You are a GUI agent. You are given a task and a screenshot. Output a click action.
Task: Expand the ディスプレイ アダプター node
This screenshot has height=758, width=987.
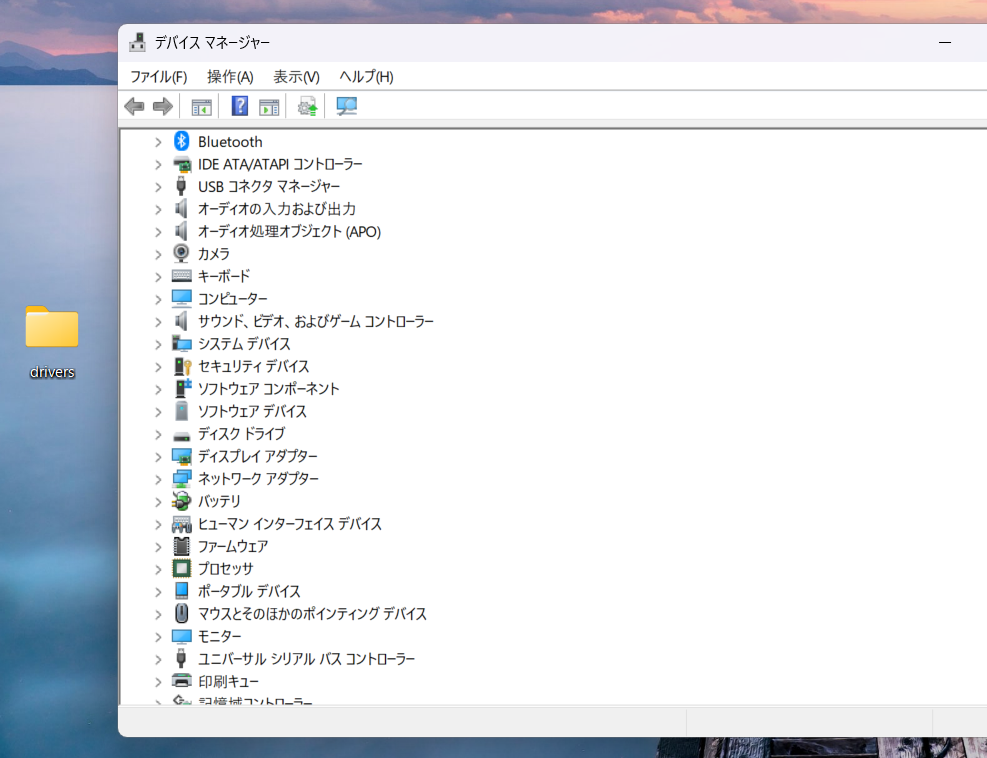158,457
